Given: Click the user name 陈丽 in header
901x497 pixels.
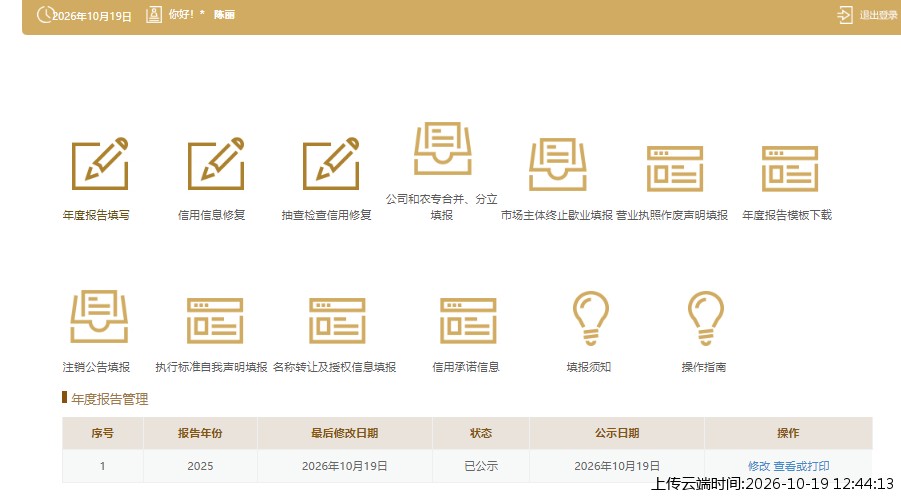Looking at the screenshot, I should pyautogui.click(x=224, y=15).
